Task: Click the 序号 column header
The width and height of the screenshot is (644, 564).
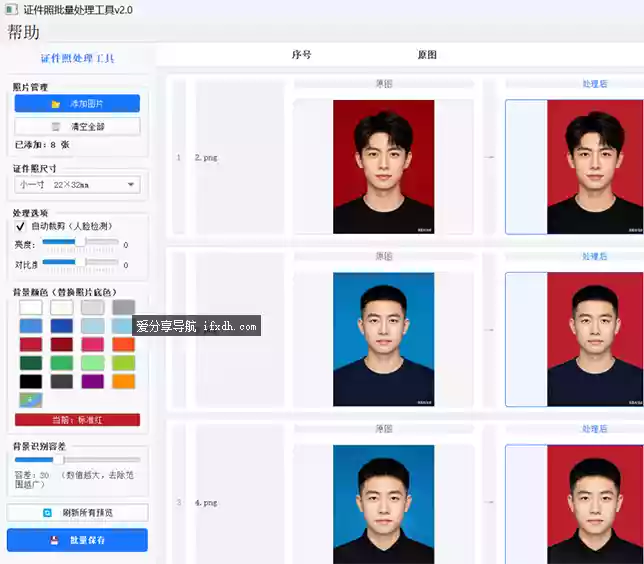Action: [301, 55]
